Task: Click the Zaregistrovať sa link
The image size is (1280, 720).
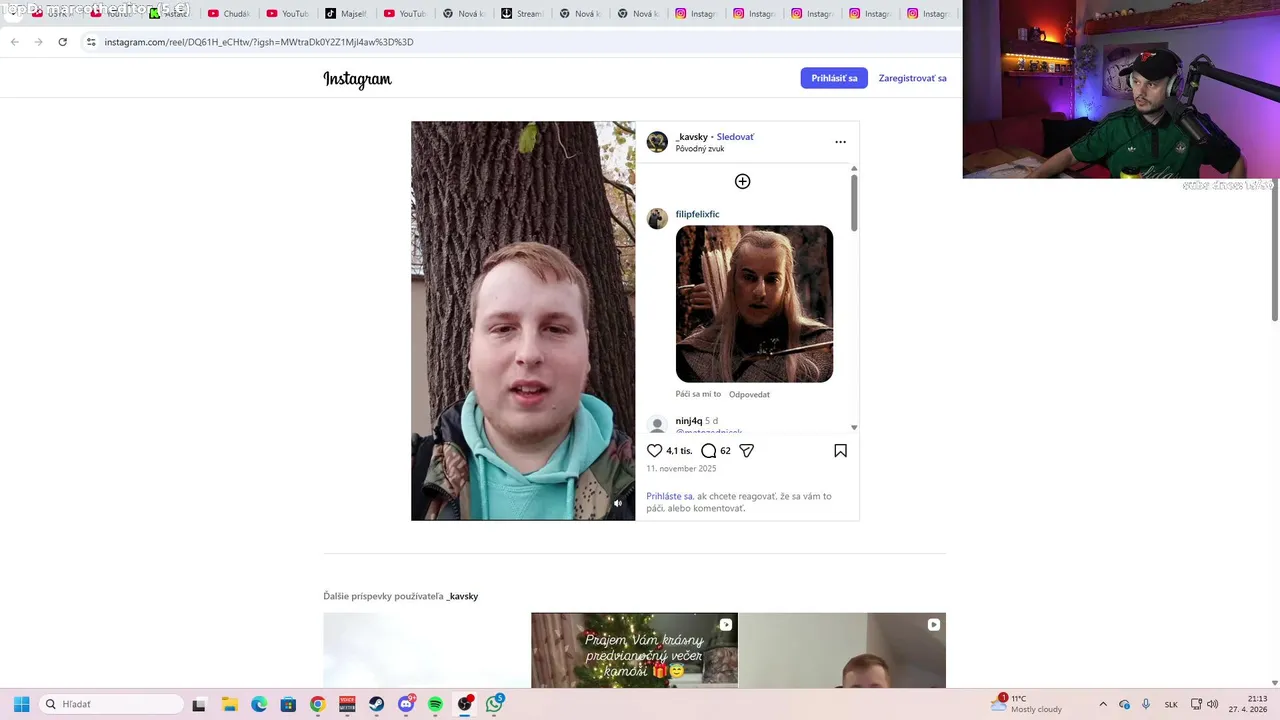Action: [912, 78]
